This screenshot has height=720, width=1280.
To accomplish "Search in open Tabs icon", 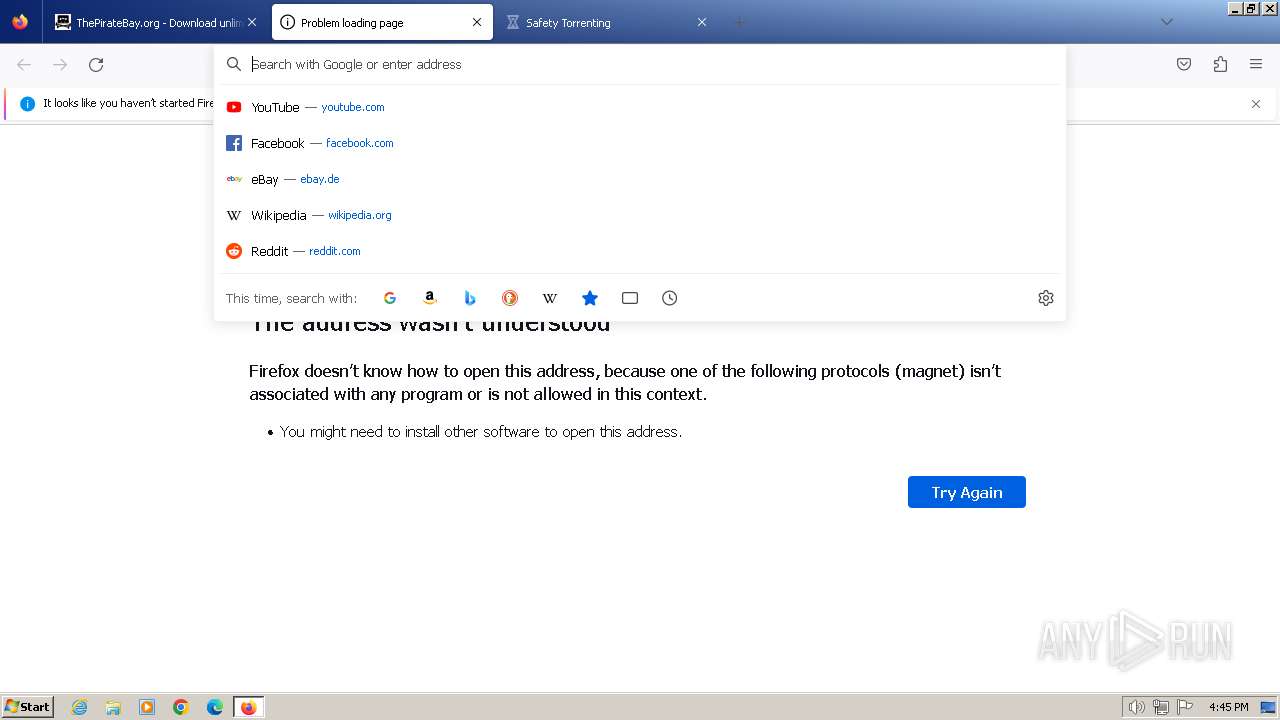I will [630, 298].
